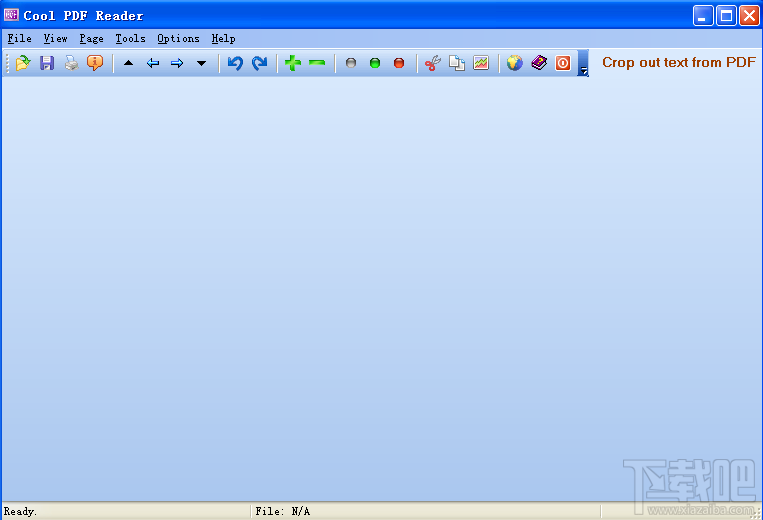
Task: Select the scissors crop tool
Action: [x=433, y=63]
